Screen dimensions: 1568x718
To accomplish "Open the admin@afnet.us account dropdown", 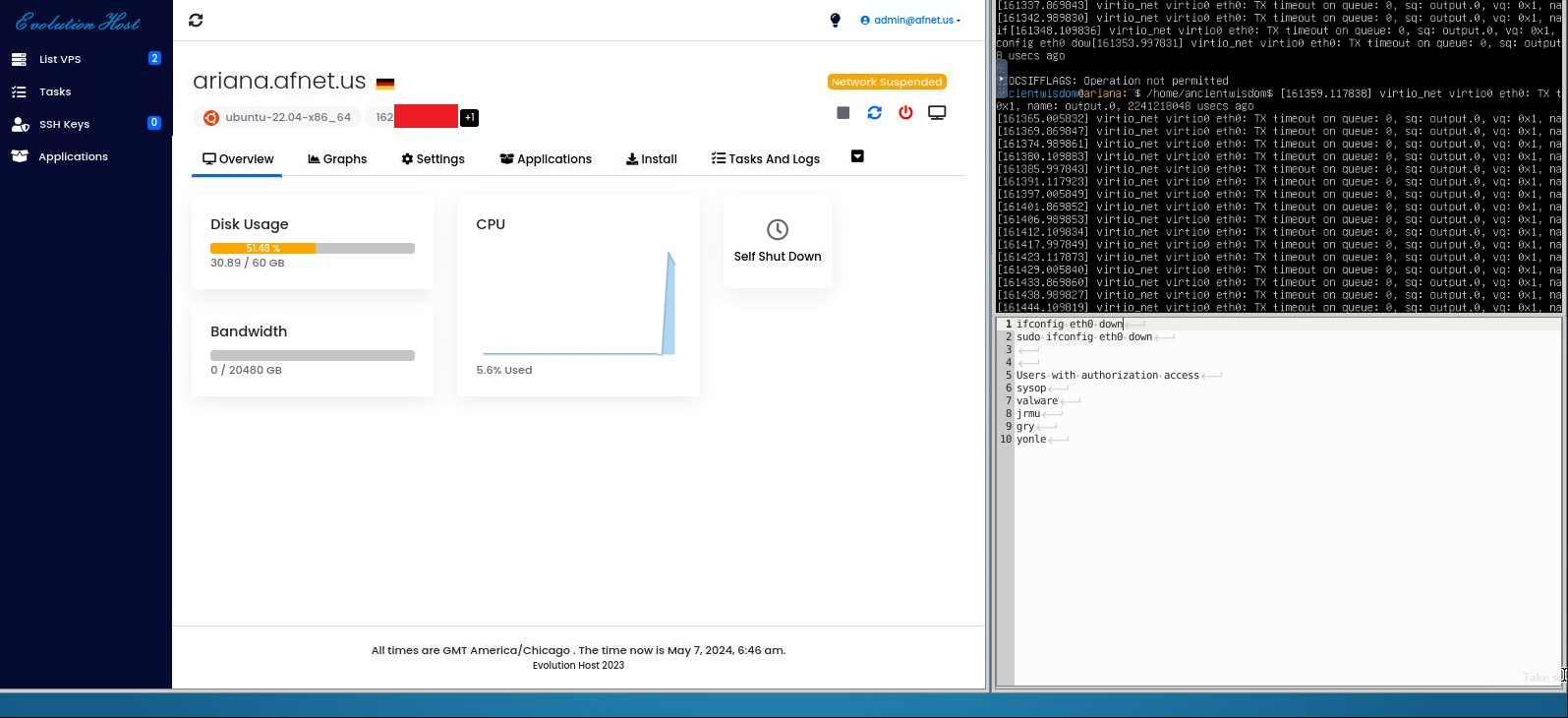I will tap(910, 20).
